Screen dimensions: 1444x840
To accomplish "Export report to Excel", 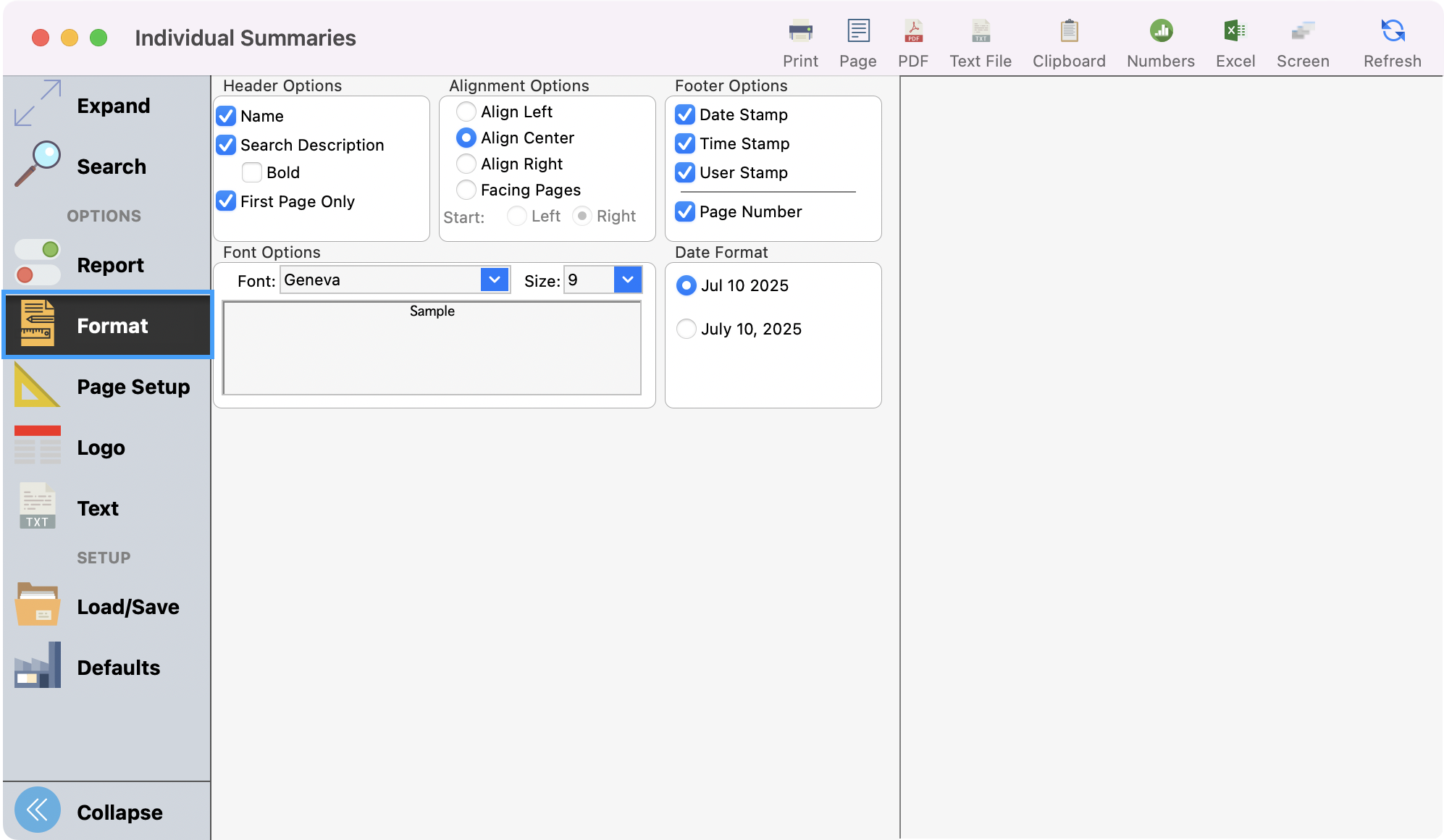I will pyautogui.click(x=1235, y=40).
